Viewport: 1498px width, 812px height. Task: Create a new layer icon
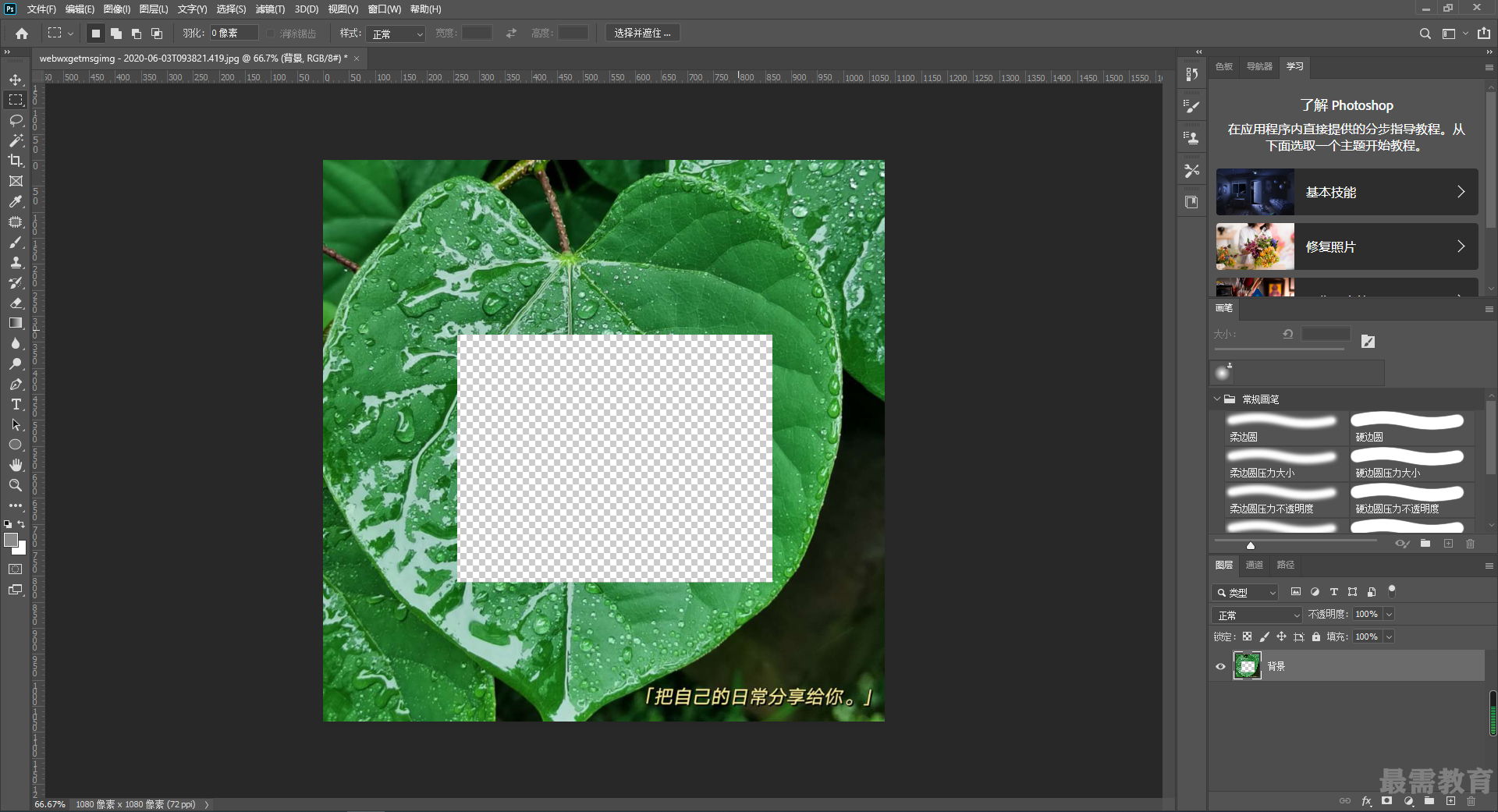tap(1450, 801)
